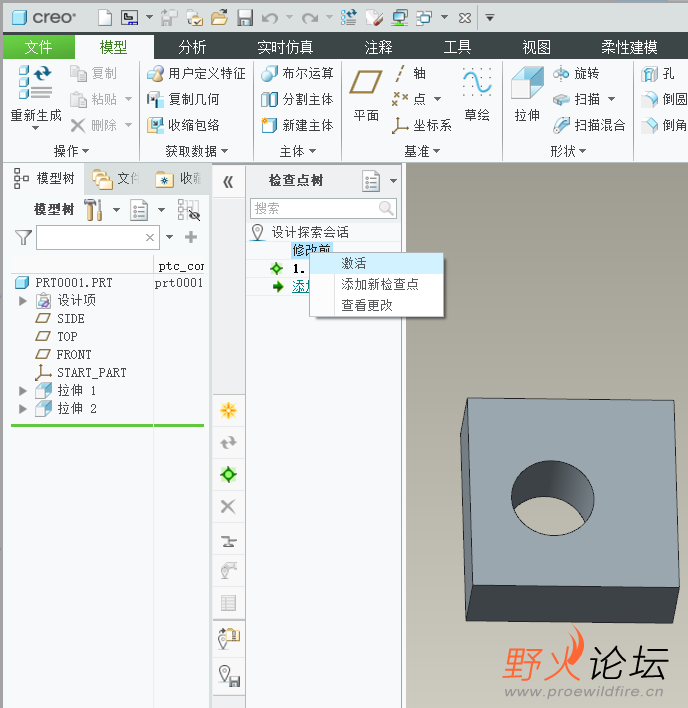Collapse the checkpoint panel with « button
The image size is (688, 708).
pyautogui.click(x=228, y=182)
